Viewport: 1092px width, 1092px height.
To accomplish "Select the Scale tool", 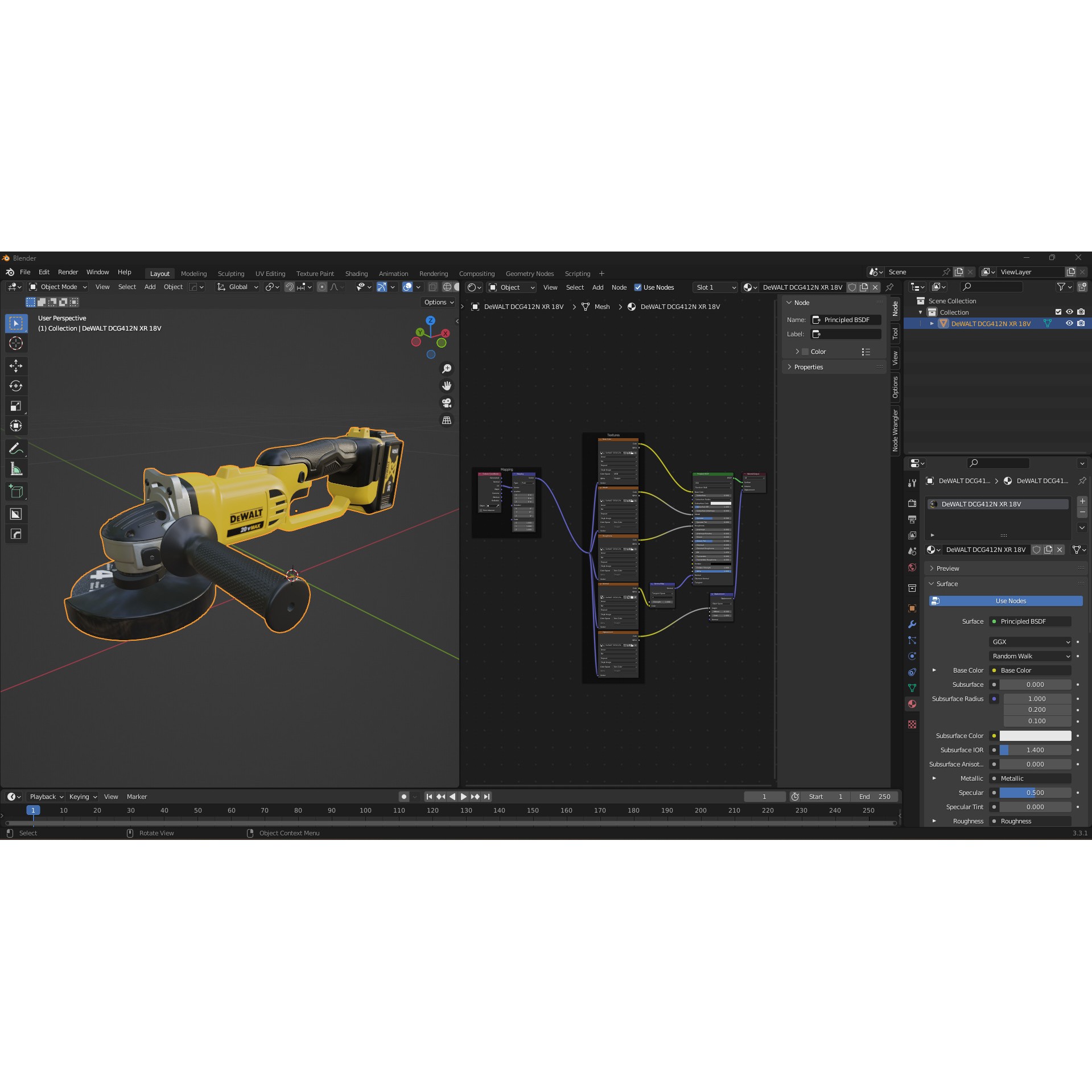I will click(16, 406).
